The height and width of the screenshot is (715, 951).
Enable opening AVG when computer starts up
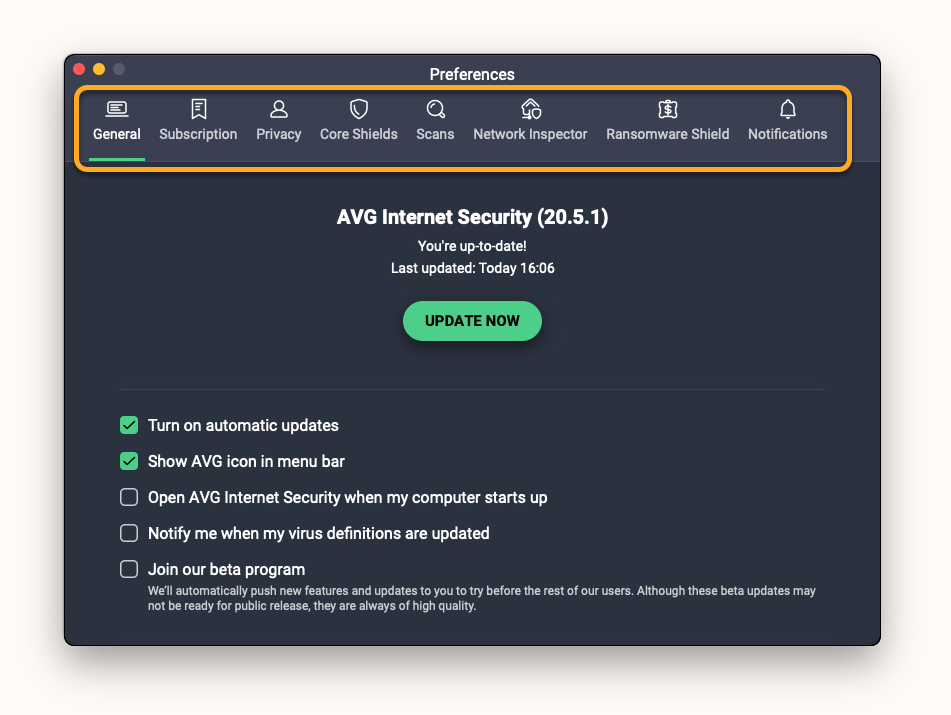(129, 497)
